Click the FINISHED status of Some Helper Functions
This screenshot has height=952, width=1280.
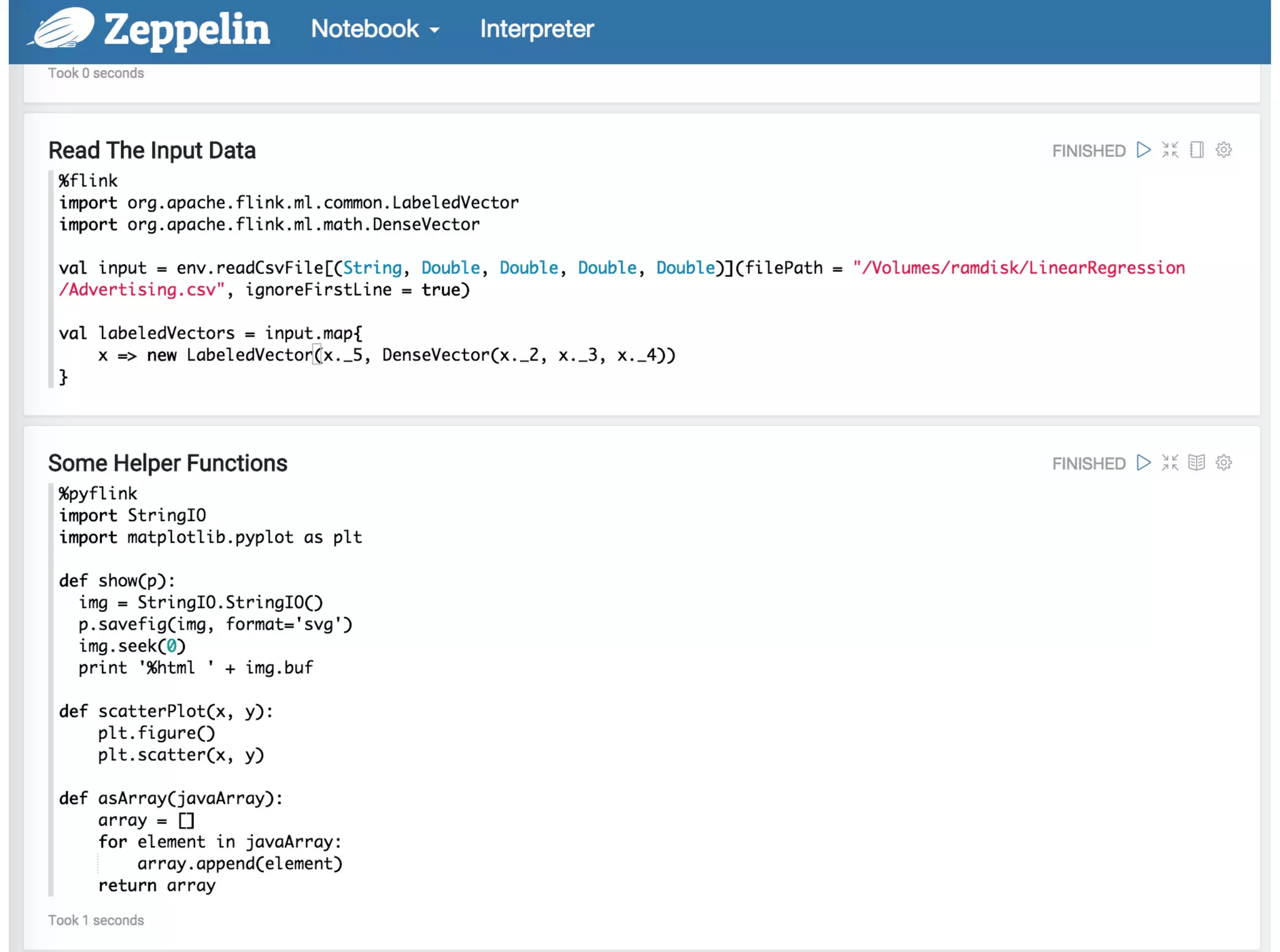click(x=1088, y=464)
